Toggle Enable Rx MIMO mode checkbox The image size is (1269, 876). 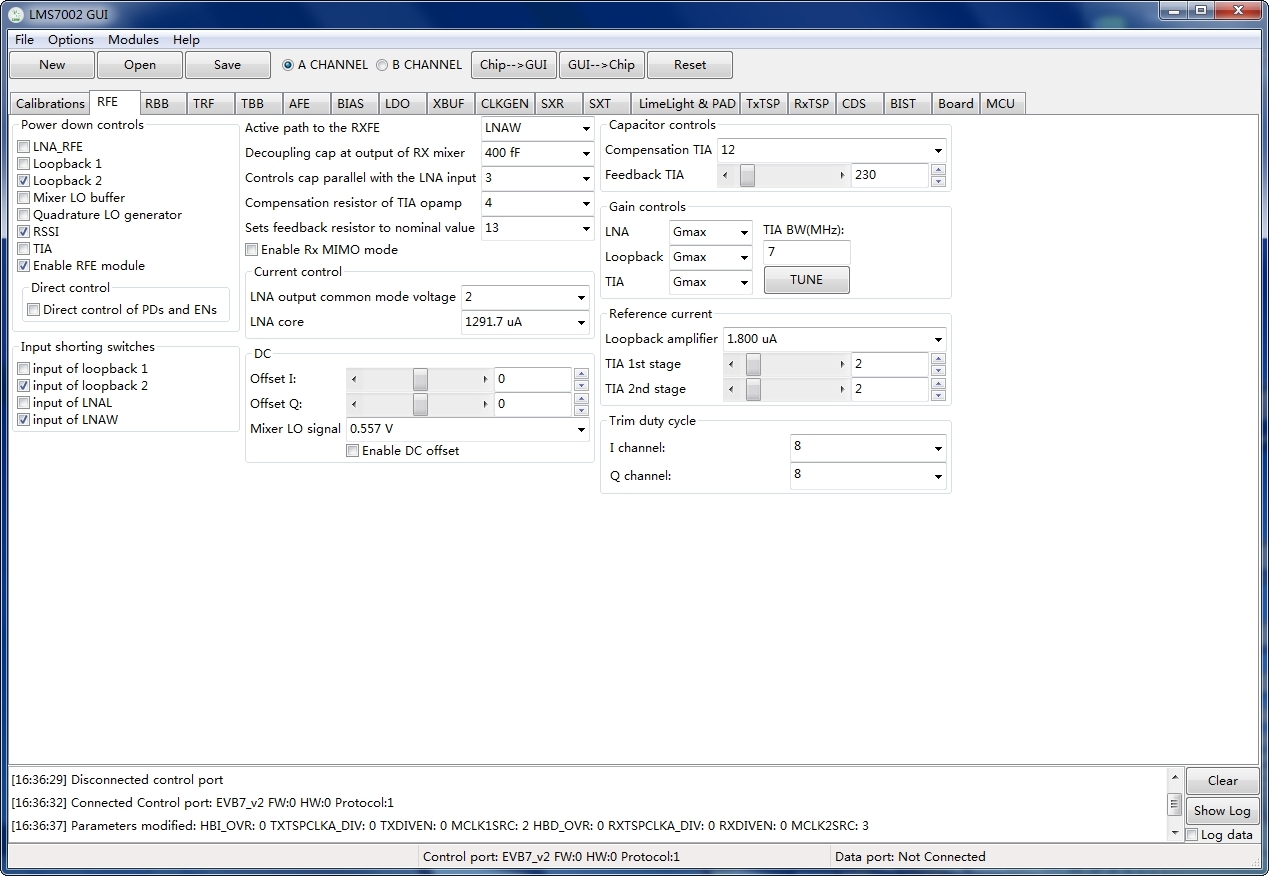click(x=252, y=250)
